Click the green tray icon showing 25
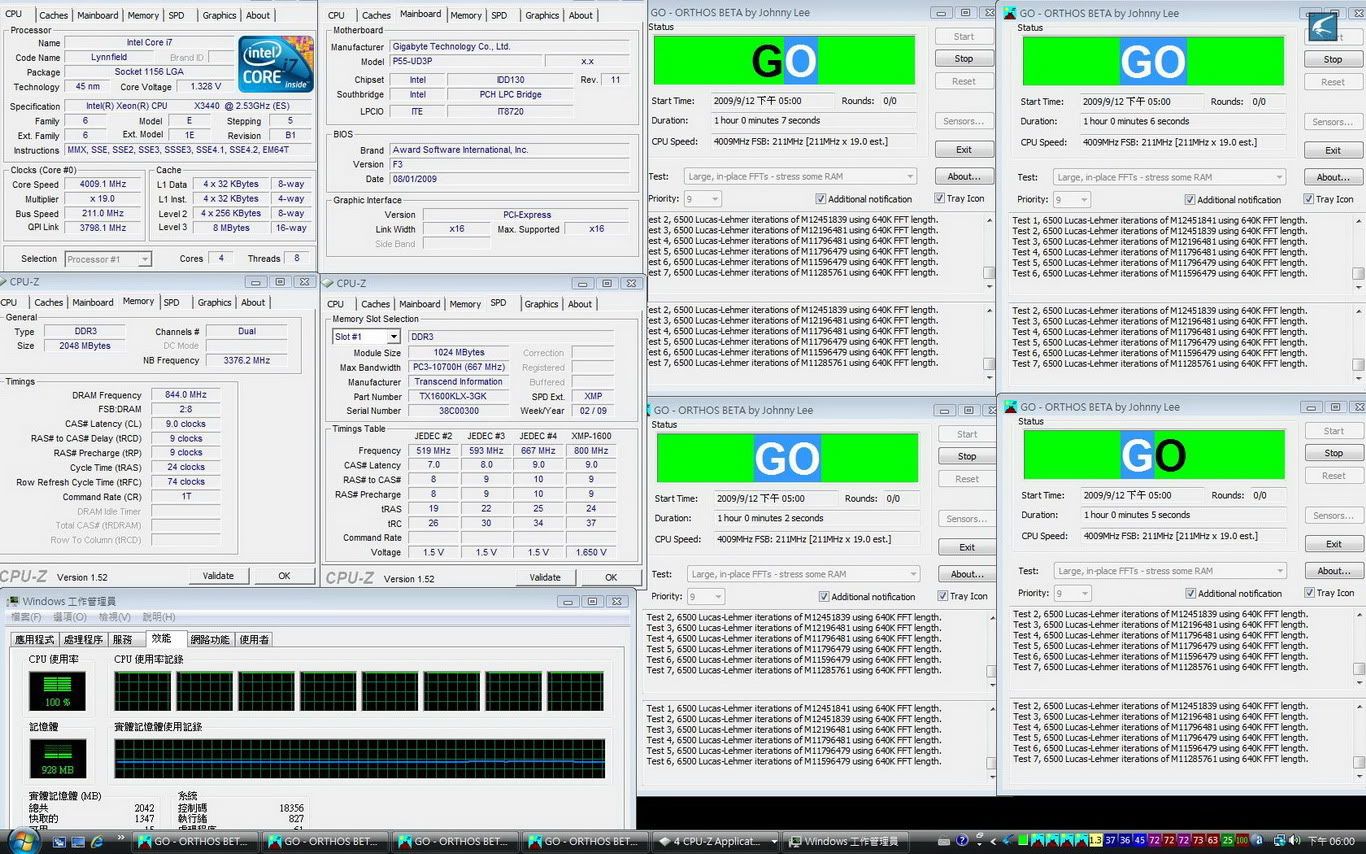1366x854 pixels. click(x=1227, y=841)
